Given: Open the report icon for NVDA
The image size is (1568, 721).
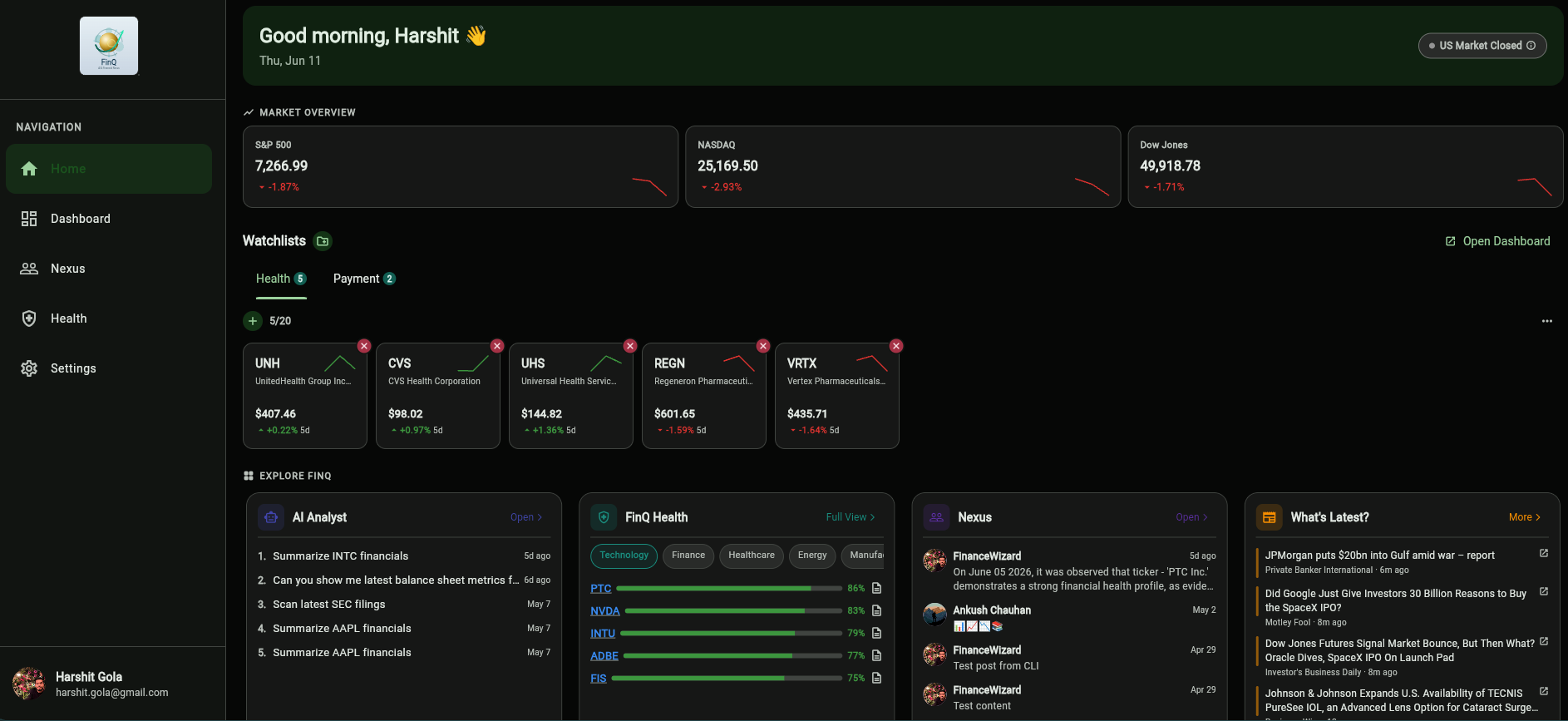Looking at the screenshot, I should (x=876, y=610).
